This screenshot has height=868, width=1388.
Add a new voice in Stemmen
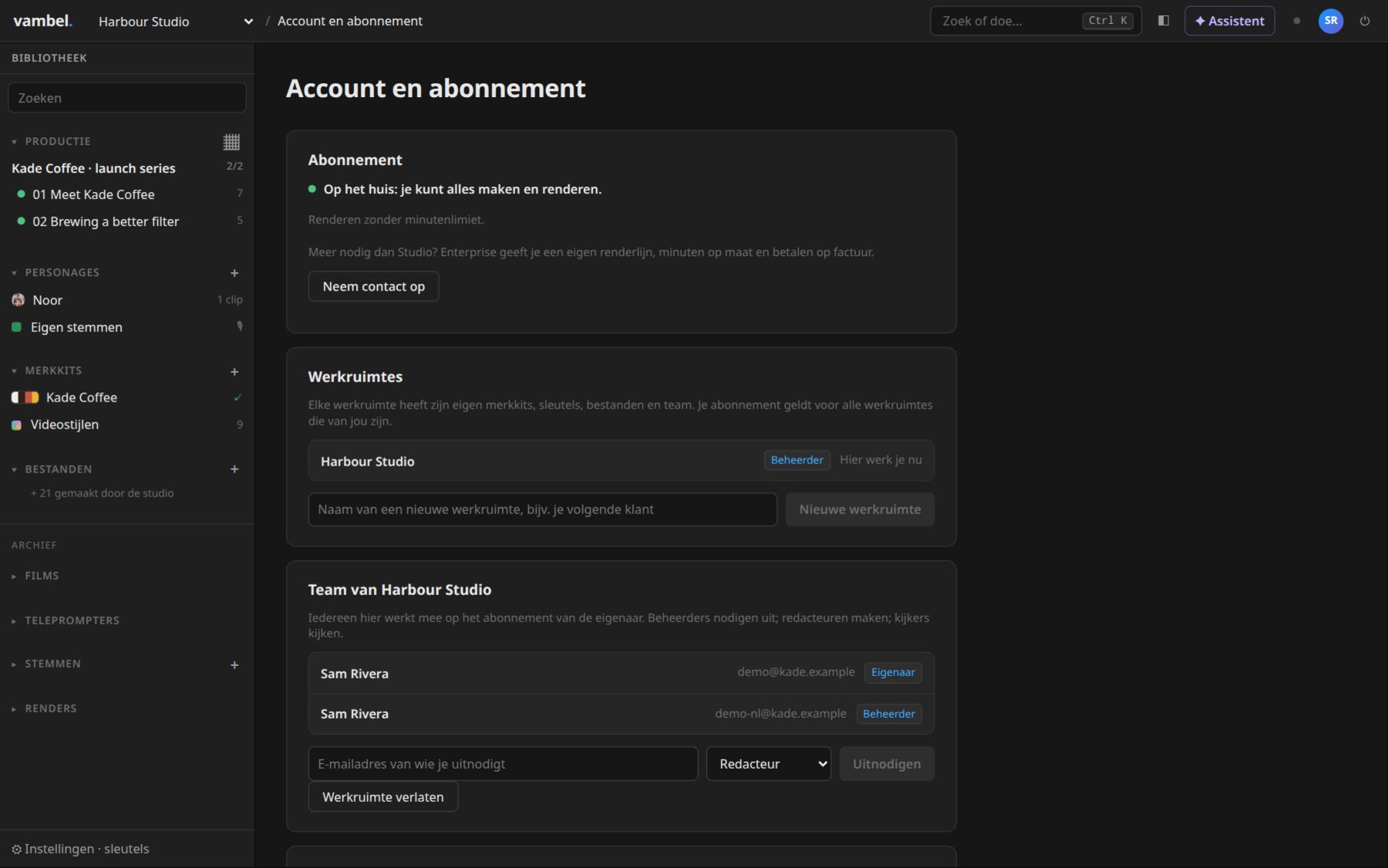click(x=234, y=664)
